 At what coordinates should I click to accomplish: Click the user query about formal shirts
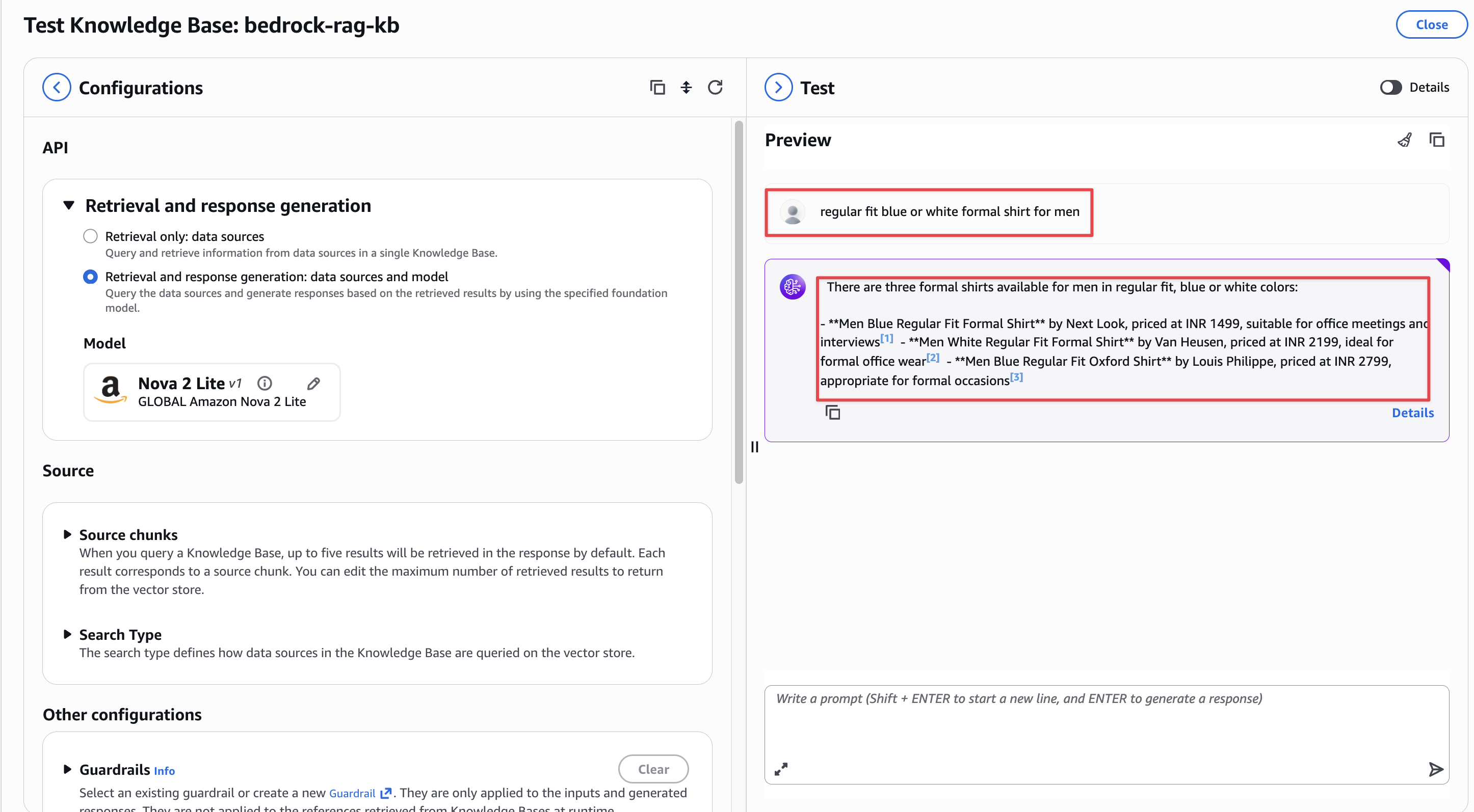point(950,211)
